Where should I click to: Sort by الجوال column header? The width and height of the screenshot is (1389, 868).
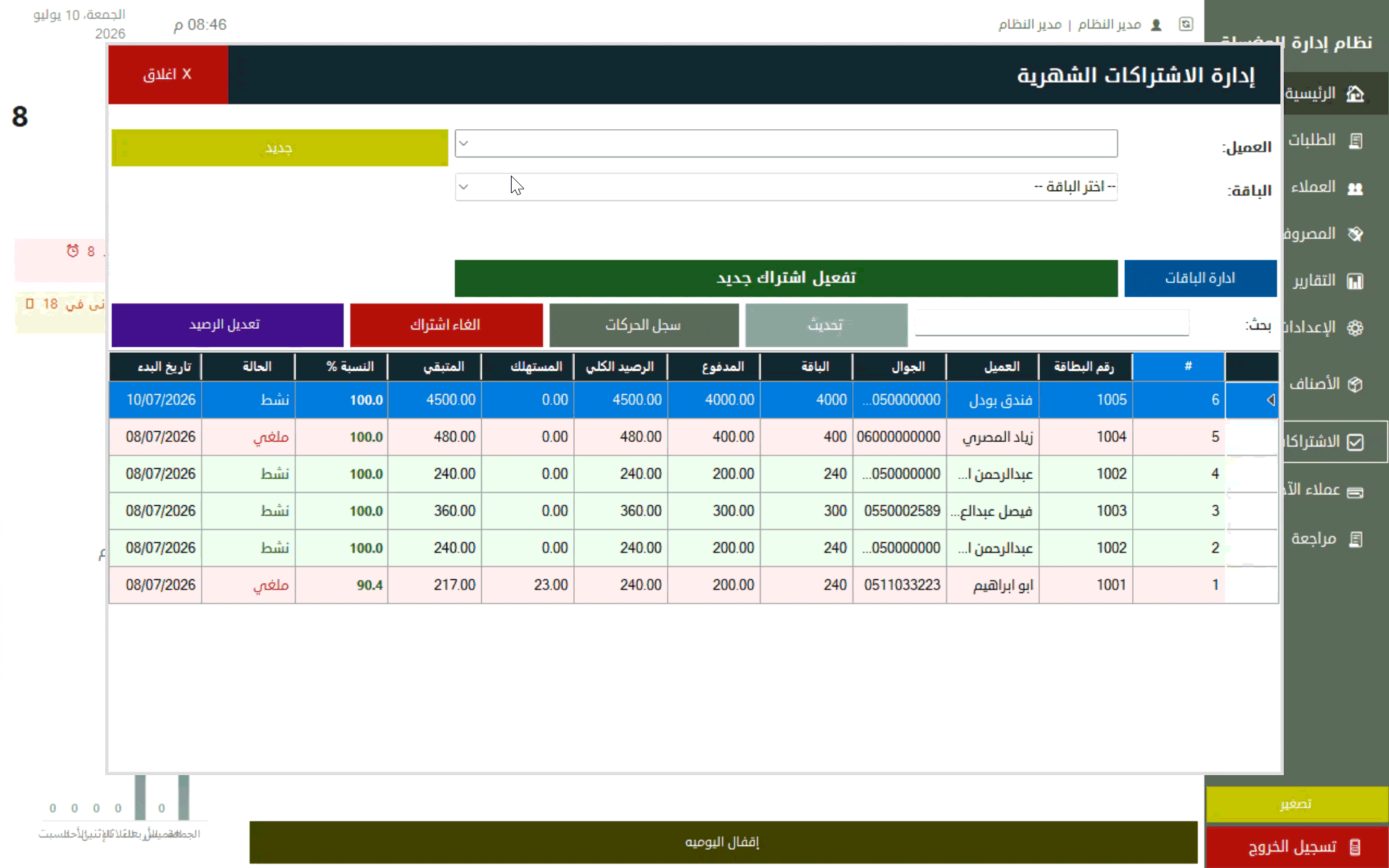point(900,367)
